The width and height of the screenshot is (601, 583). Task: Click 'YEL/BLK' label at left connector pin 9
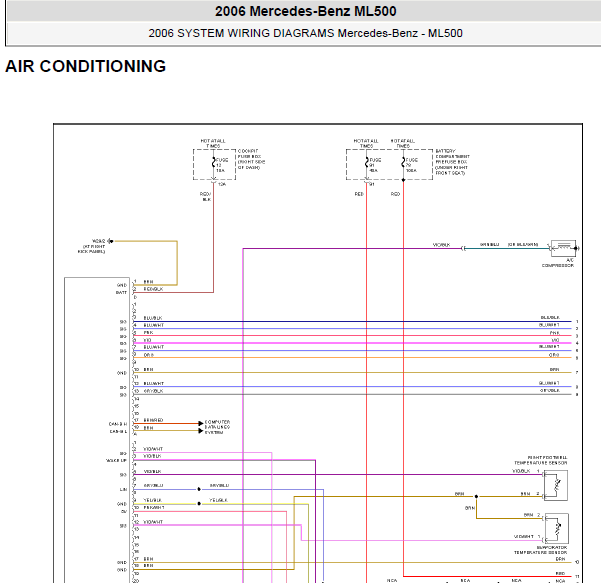(153, 500)
